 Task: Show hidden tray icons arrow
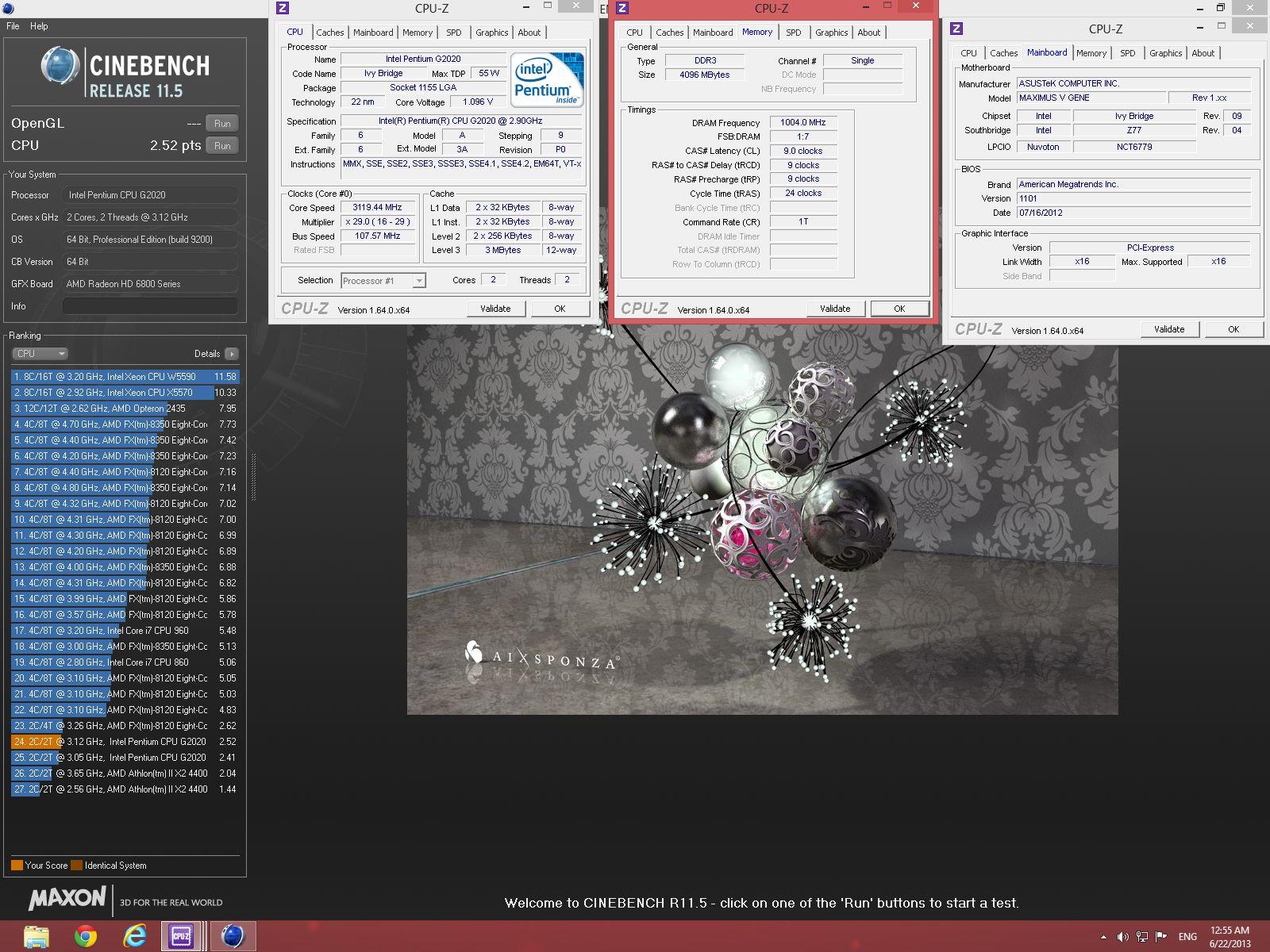(1103, 937)
